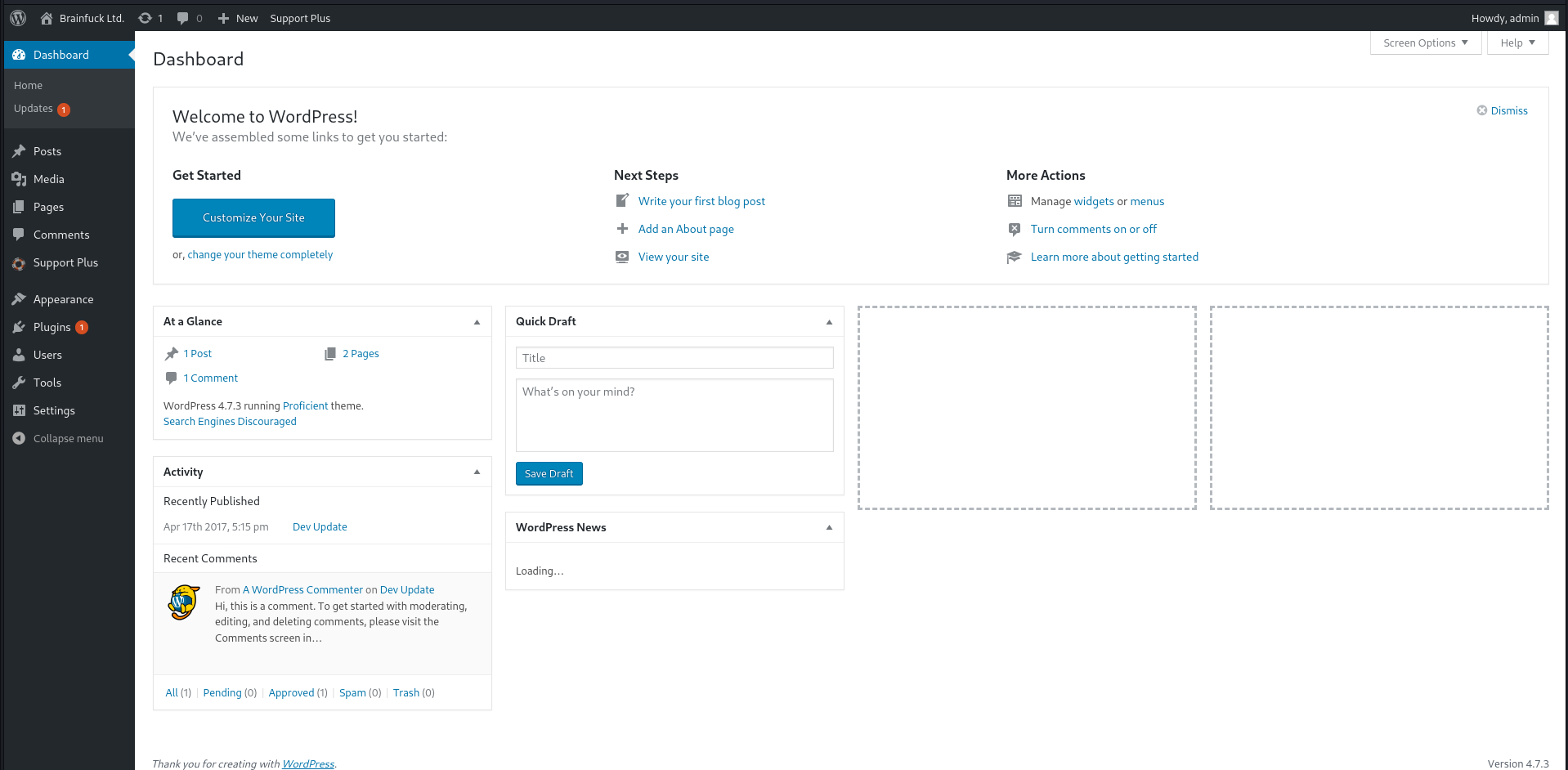Click the plus icon for New content
The width and height of the screenshot is (1568, 770).
click(x=223, y=18)
